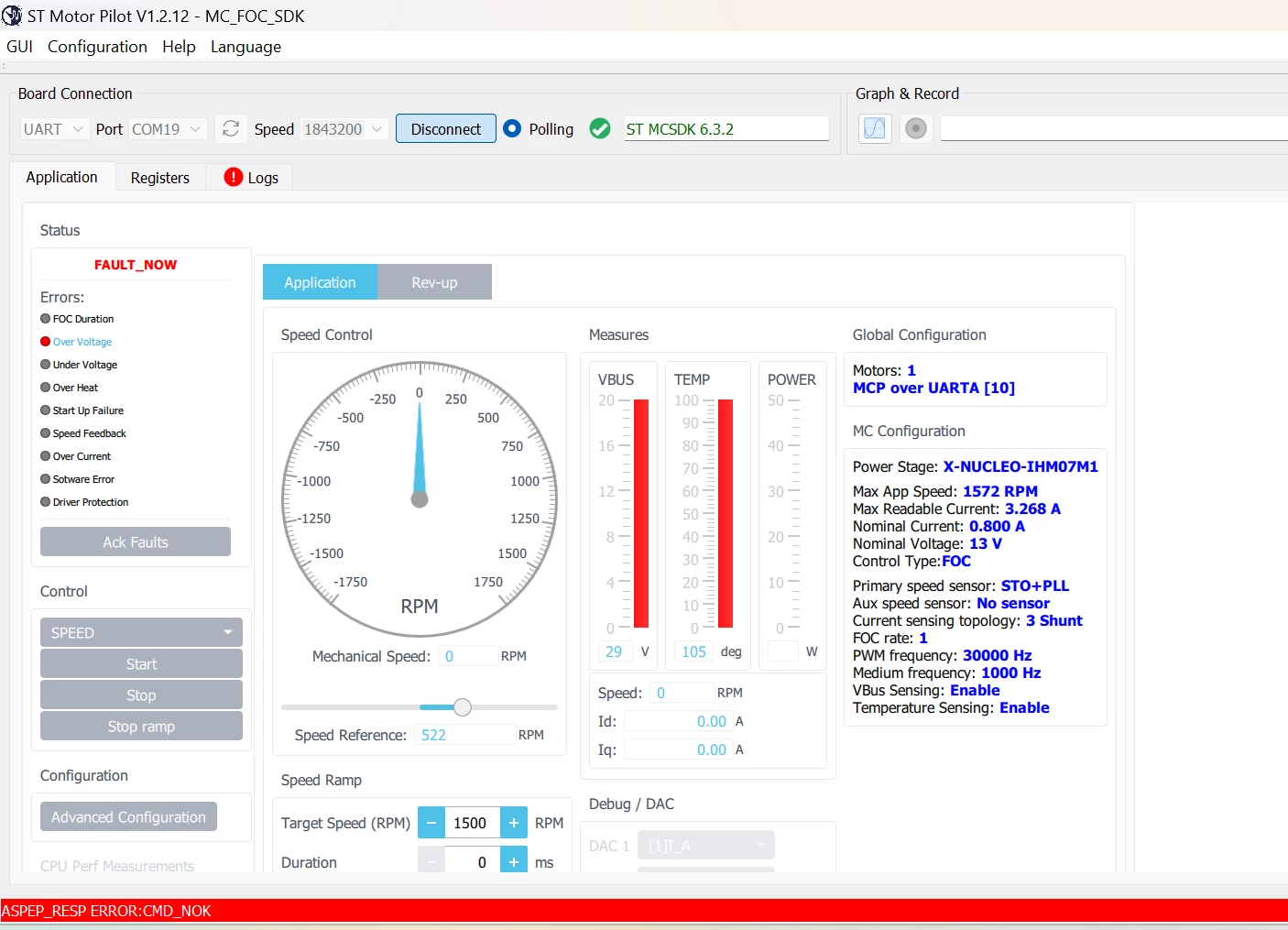
Task: Click the red alert icon on the Logs tab
Action: [x=233, y=177]
